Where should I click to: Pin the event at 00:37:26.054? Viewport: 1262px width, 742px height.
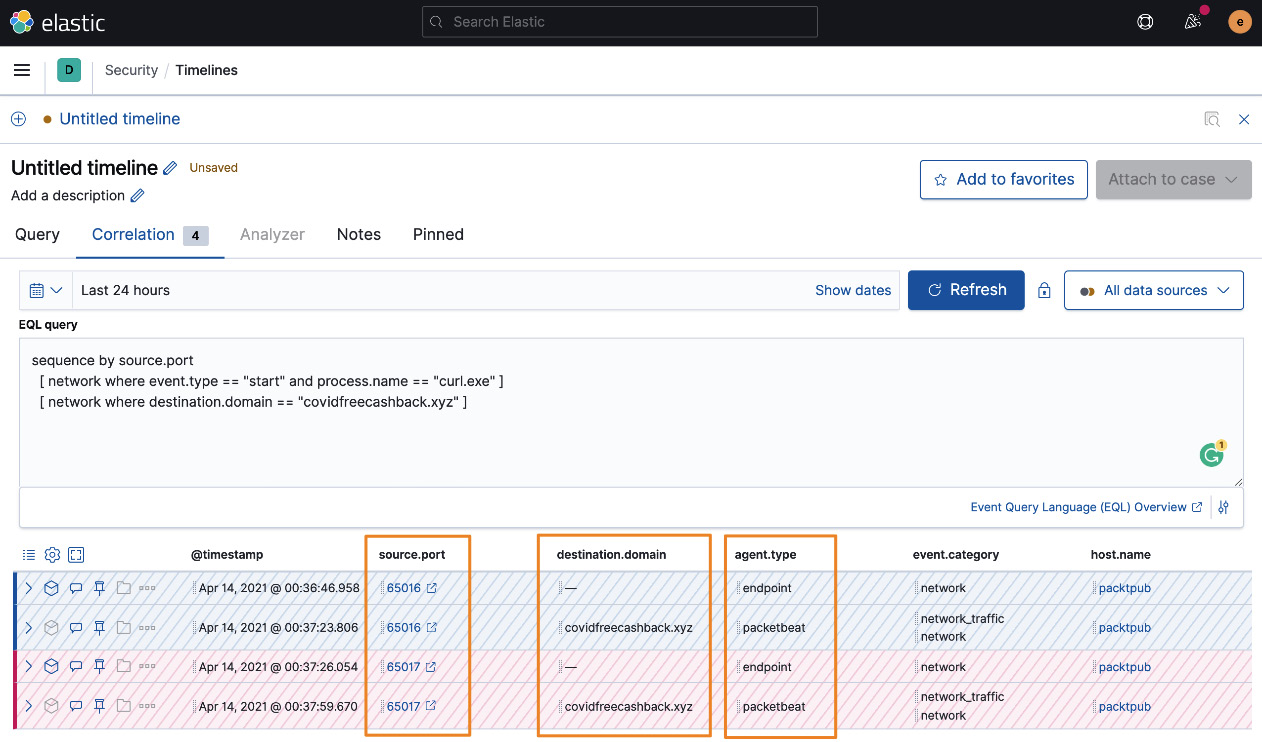(99, 666)
